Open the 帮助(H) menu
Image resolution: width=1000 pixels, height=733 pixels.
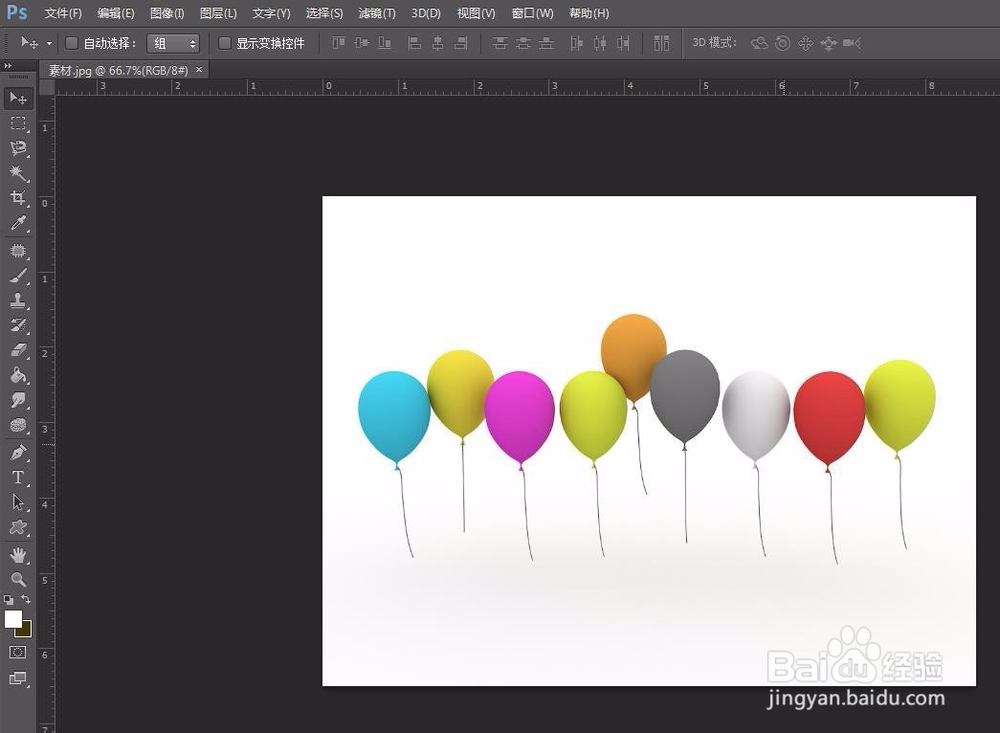(588, 13)
